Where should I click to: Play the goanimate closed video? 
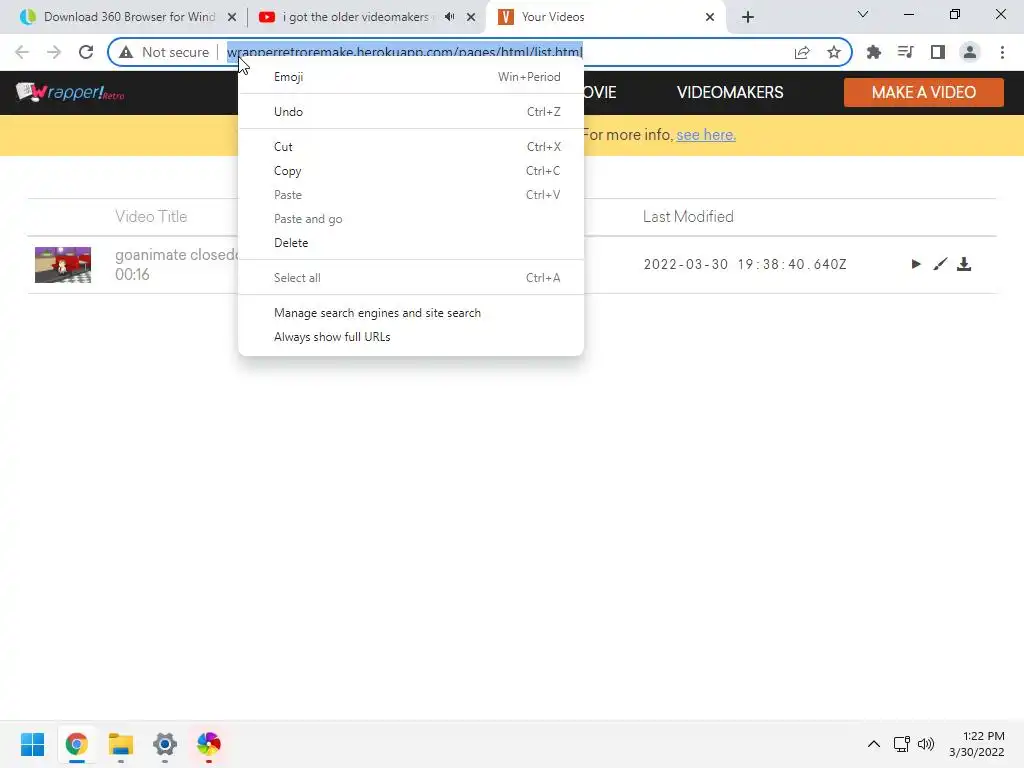pos(916,264)
